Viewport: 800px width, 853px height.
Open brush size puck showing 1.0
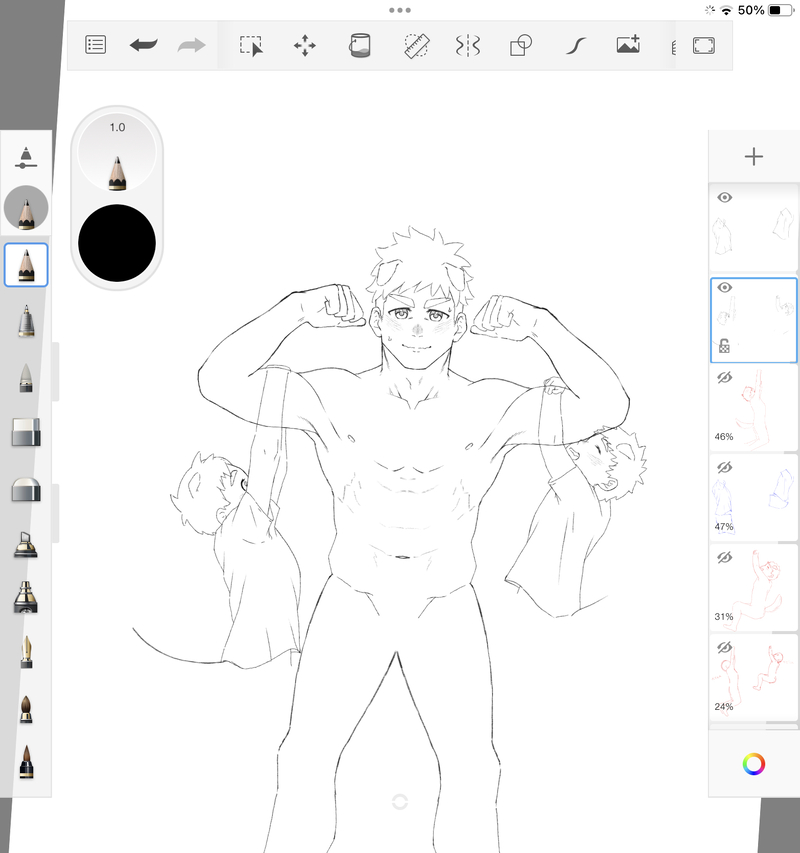(117, 152)
